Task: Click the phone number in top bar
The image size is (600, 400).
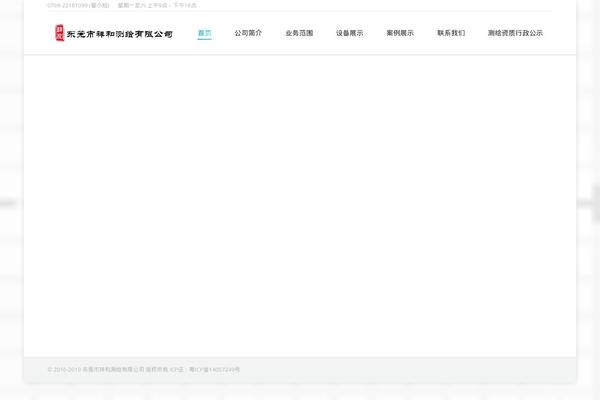Action: pyautogui.click(x=78, y=5)
